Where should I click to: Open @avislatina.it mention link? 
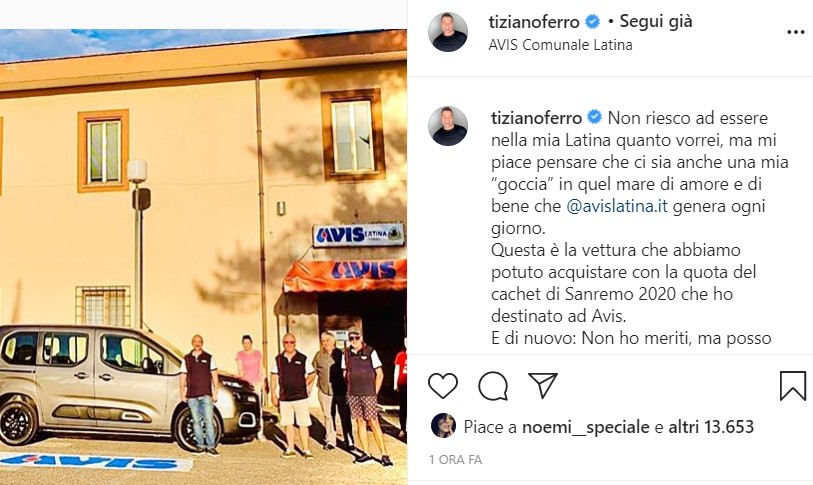[617, 206]
